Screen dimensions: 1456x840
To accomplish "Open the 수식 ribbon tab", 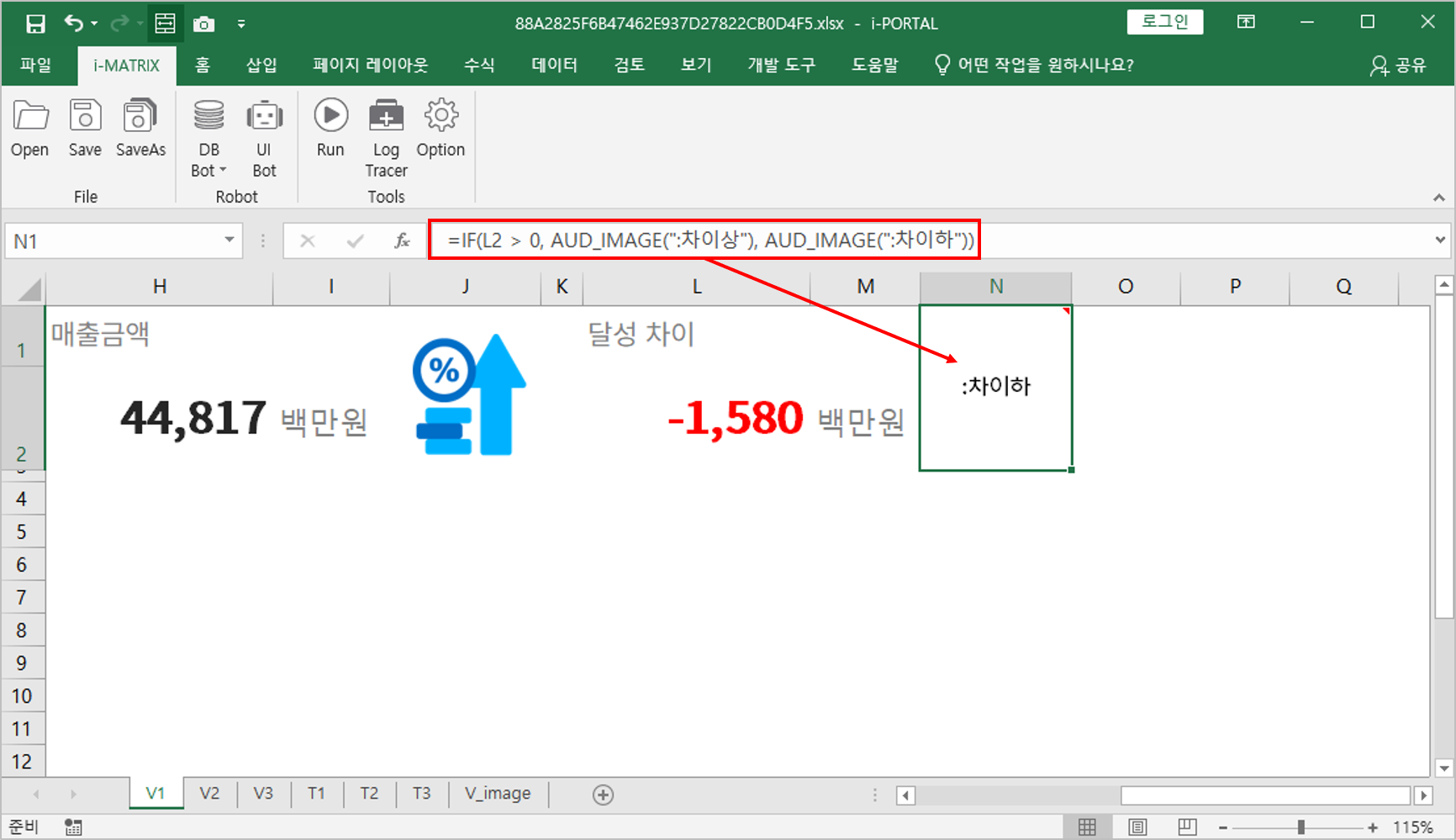I will point(479,66).
